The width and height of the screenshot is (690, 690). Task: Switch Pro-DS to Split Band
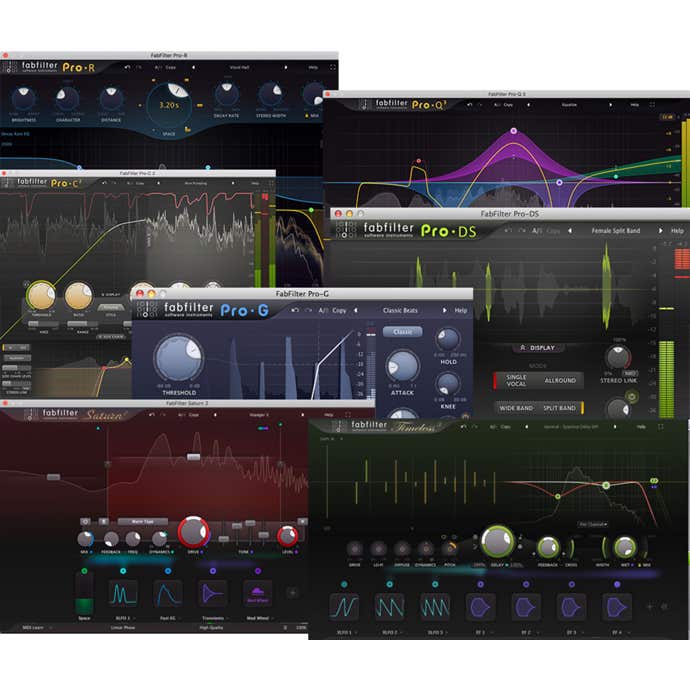point(559,408)
